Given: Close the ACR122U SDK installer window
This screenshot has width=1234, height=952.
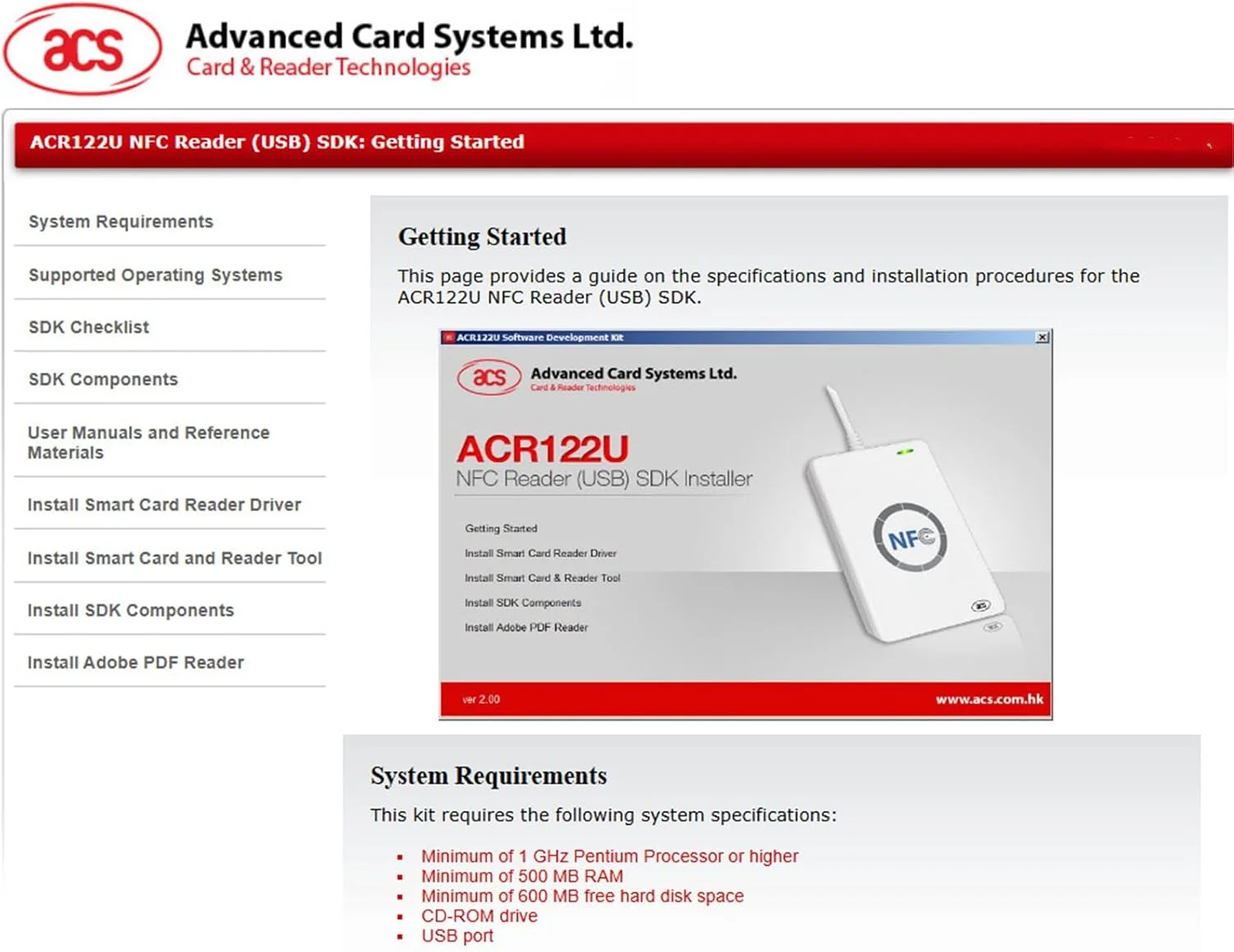Looking at the screenshot, I should pos(1042,337).
